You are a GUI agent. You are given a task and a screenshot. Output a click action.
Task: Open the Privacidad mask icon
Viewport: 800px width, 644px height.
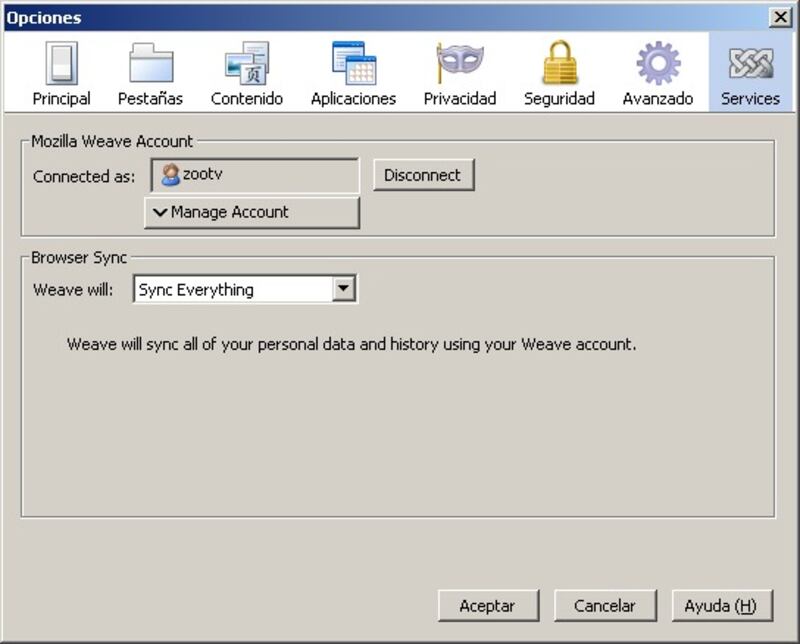[459, 63]
